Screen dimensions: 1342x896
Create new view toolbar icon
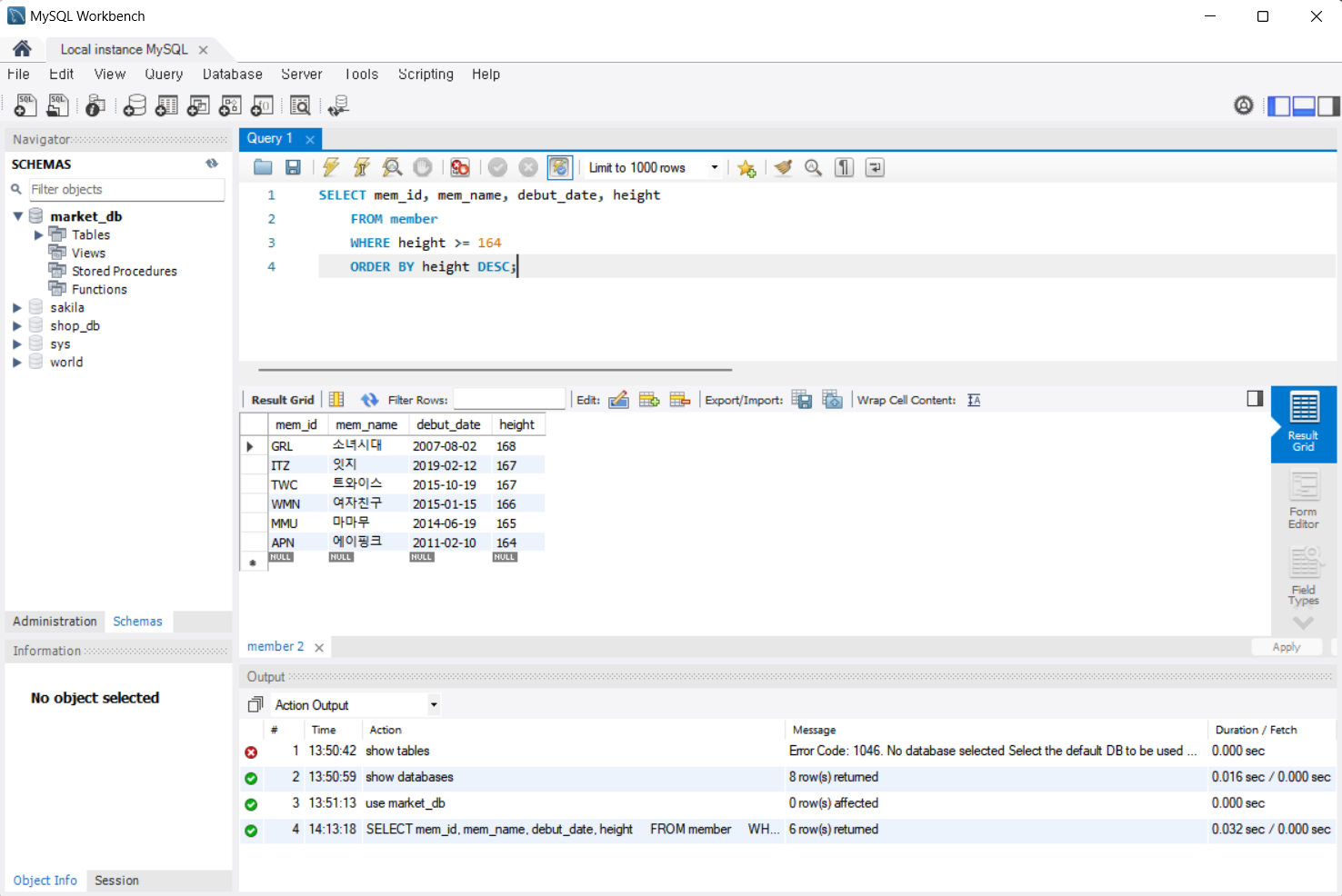click(198, 105)
